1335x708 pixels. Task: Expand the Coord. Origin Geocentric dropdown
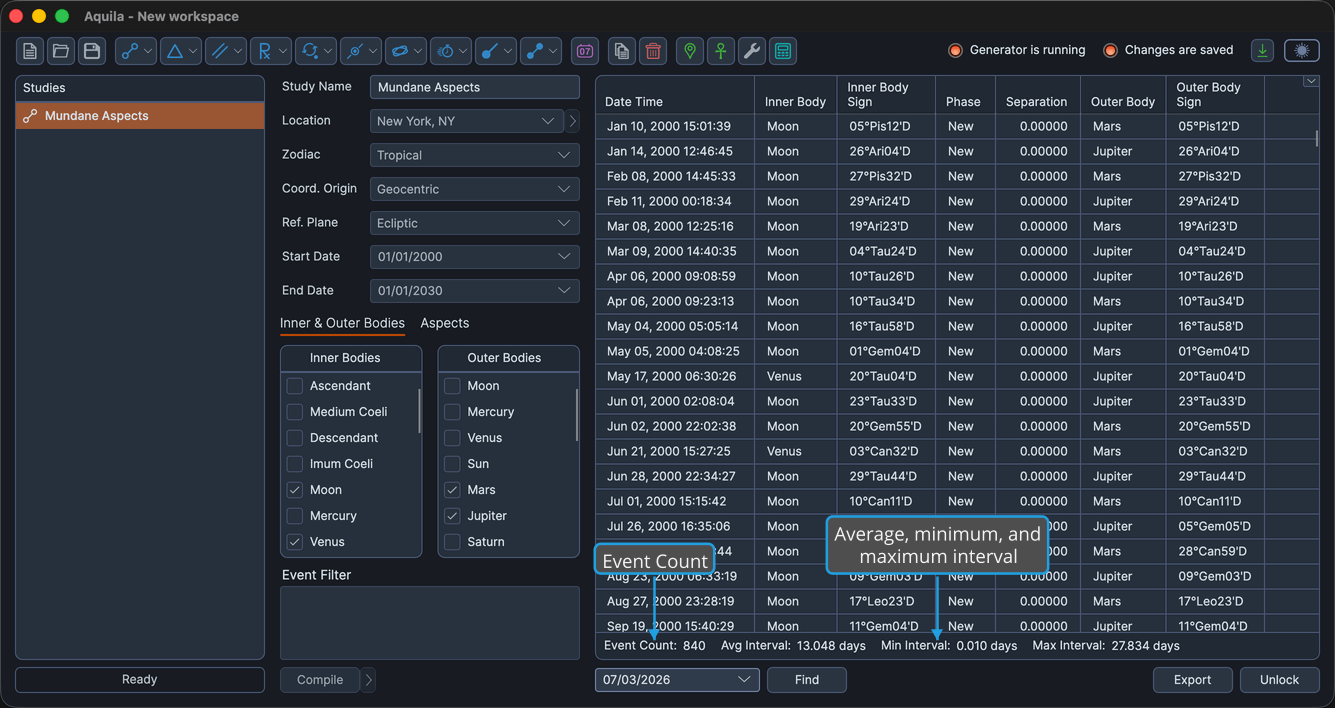(x=474, y=189)
